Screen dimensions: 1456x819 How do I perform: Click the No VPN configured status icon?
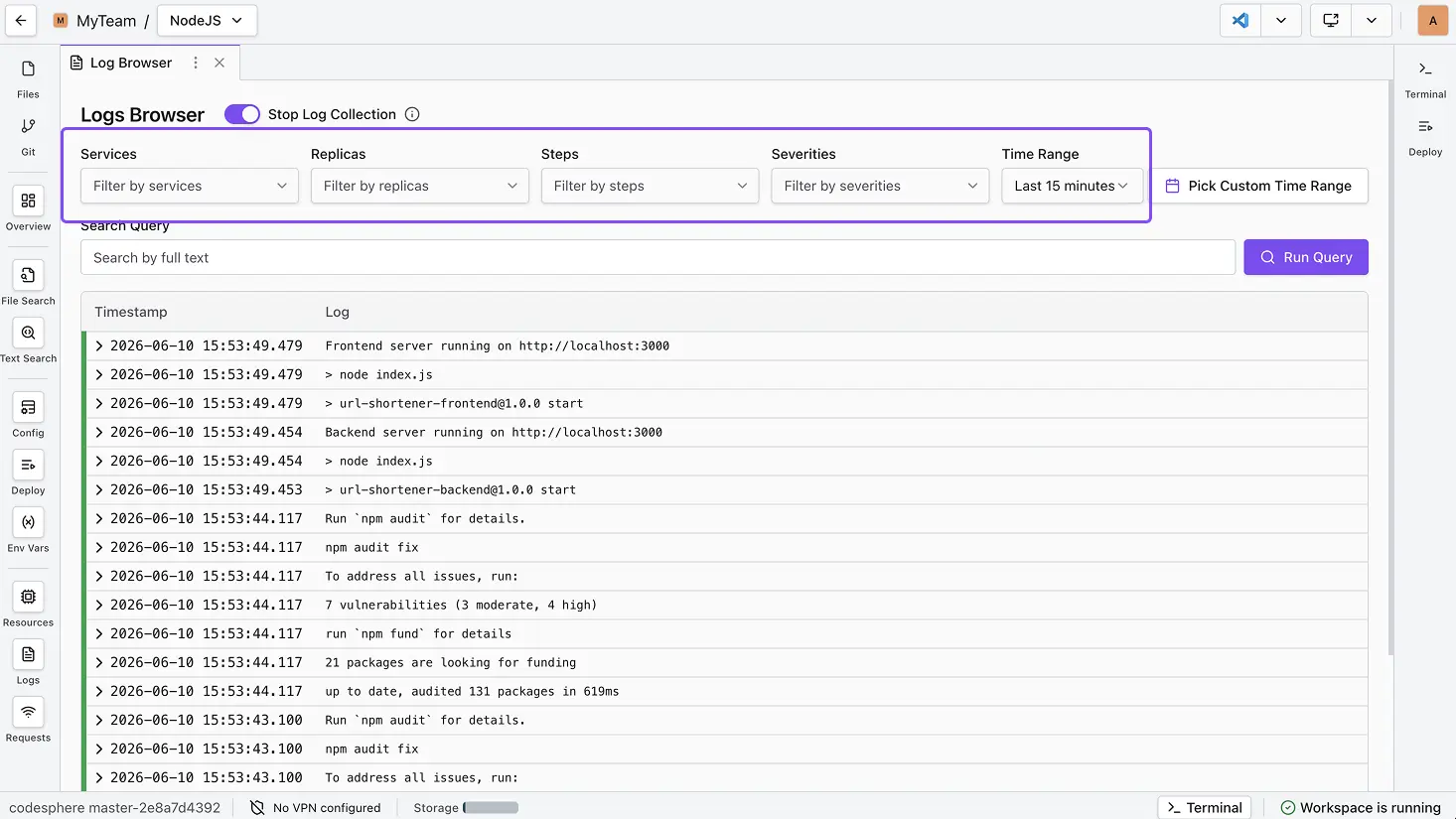coord(257,807)
